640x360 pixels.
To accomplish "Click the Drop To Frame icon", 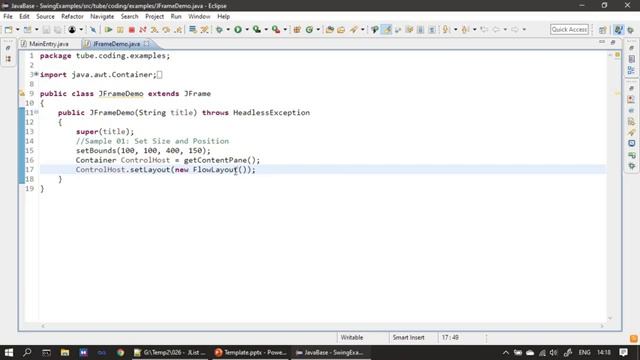I will (193, 30).
